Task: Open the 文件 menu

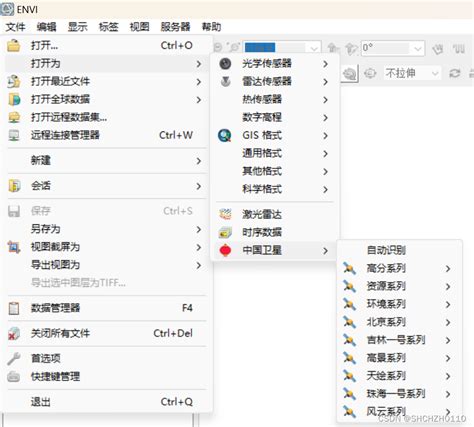Action: [x=15, y=27]
